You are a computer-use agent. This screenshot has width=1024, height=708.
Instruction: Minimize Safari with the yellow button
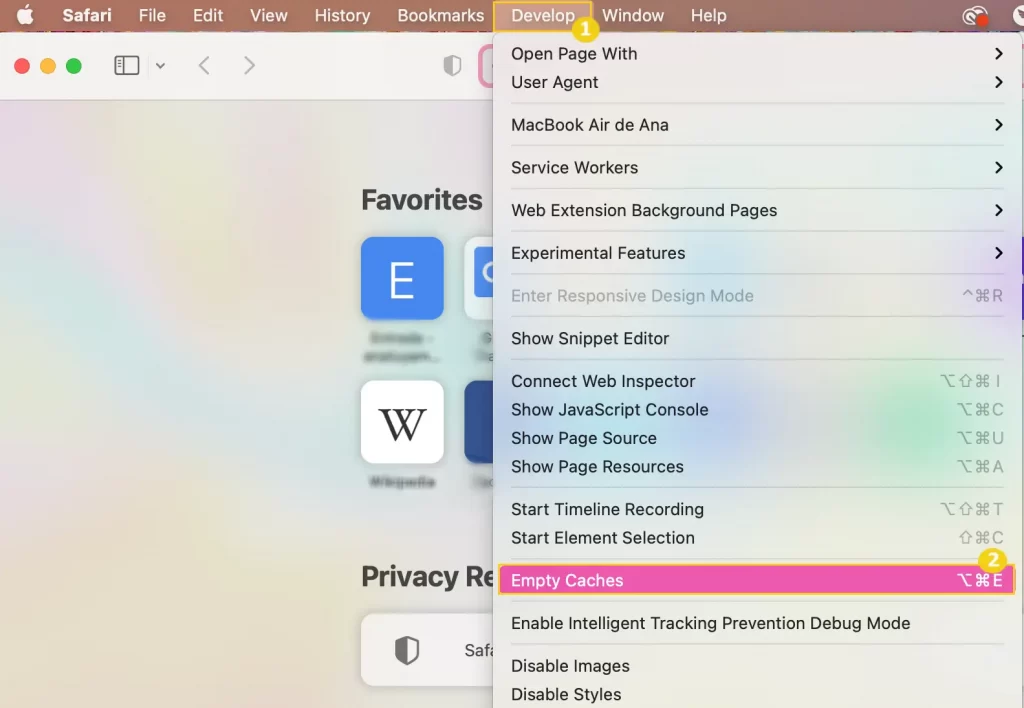pyautogui.click(x=48, y=66)
